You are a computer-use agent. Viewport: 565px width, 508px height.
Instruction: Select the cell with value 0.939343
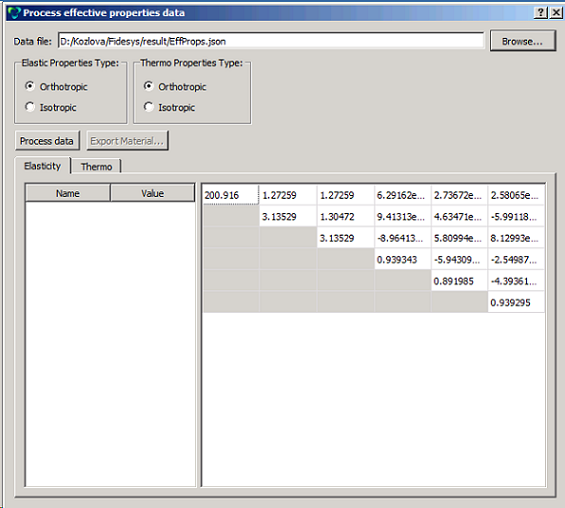tap(402, 259)
